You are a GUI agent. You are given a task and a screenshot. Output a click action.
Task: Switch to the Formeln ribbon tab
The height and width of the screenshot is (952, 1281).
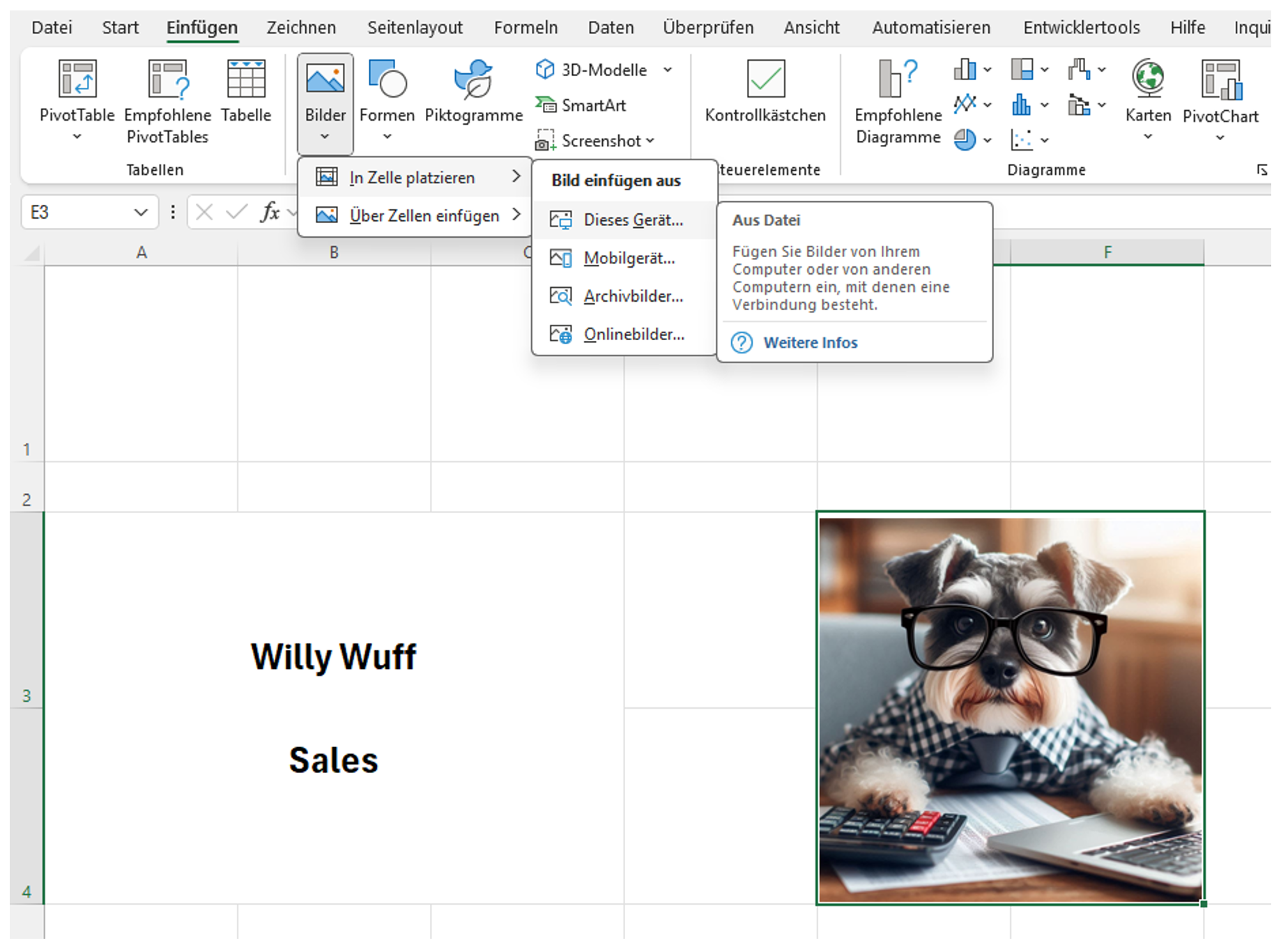pyautogui.click(x=526, y=27)
